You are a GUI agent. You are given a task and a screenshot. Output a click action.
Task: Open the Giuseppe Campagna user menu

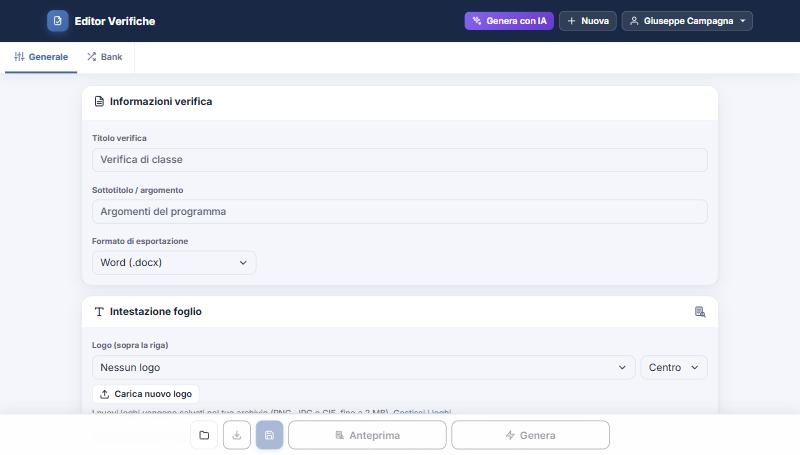687,21
